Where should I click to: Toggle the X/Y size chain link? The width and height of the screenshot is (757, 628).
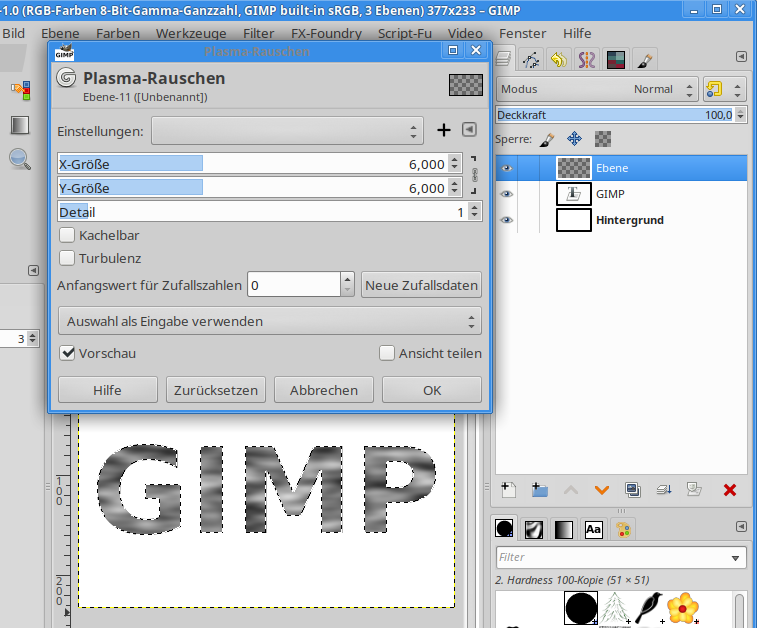pyautogui.click(x=475, y=175)
